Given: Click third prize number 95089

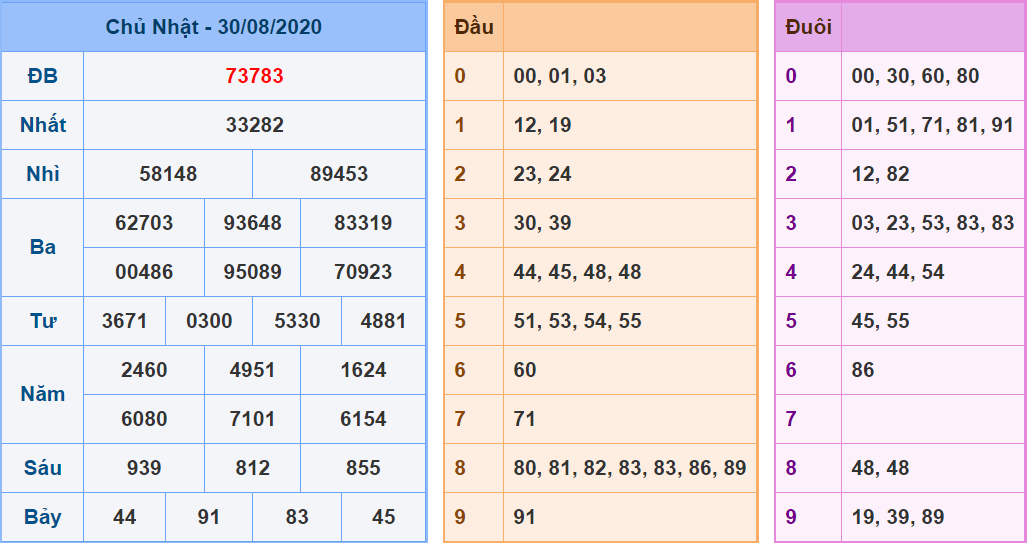Looking at the screenshot, I should pyautogui.click(x=252, y=272).
